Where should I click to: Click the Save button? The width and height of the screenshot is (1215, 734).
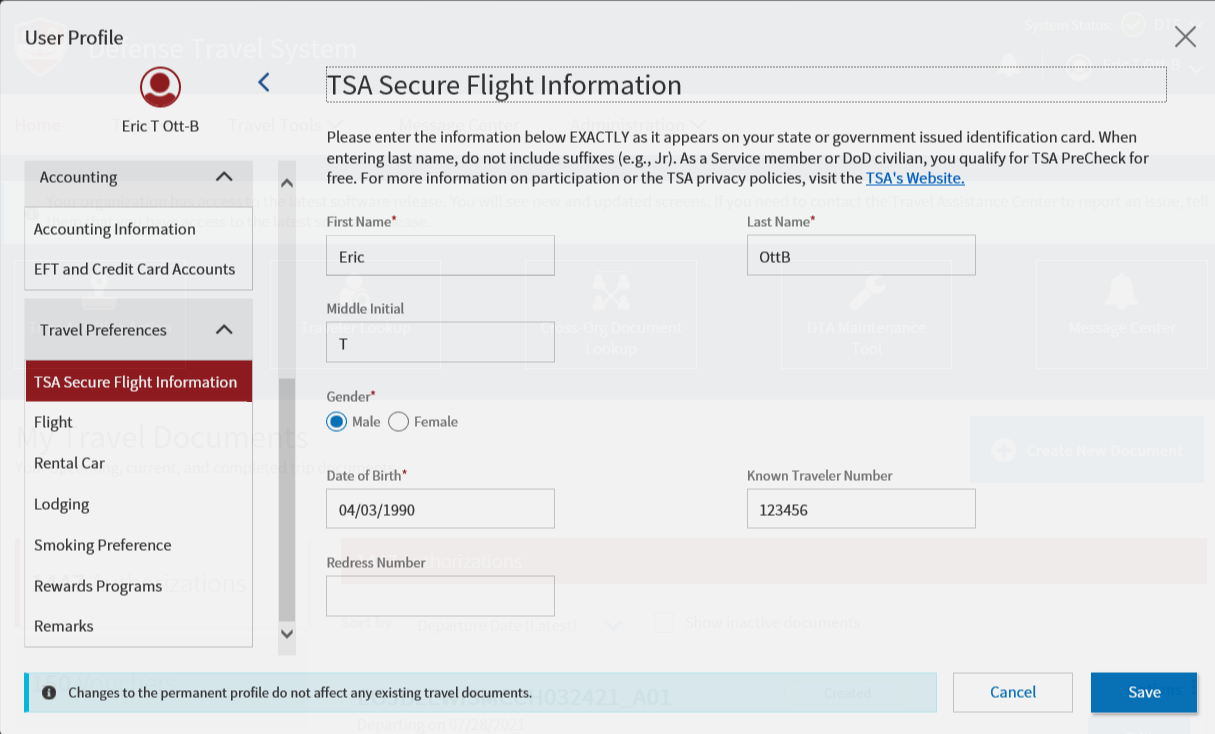[1143, 692]
